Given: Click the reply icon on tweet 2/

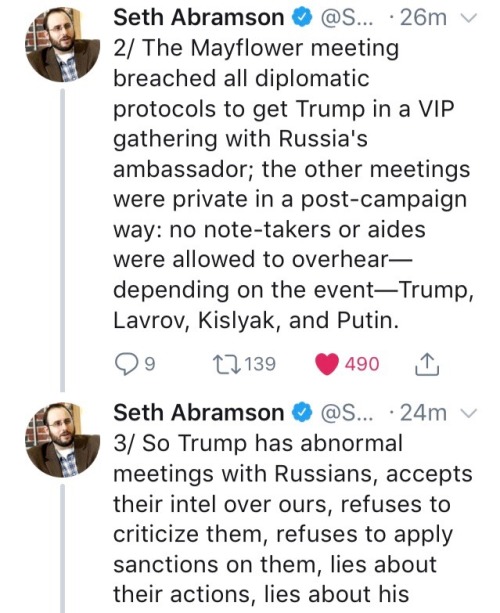Looking at the screenshot, I should pyautogui.click(x=127, y=364).
